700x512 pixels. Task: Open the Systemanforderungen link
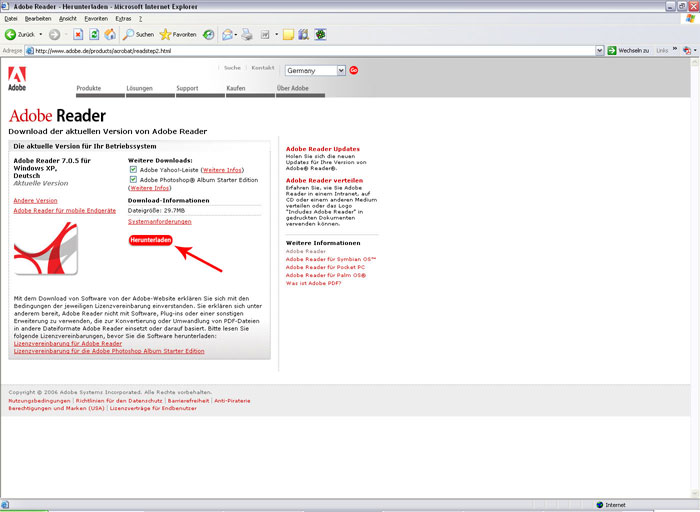pos(160,221)
